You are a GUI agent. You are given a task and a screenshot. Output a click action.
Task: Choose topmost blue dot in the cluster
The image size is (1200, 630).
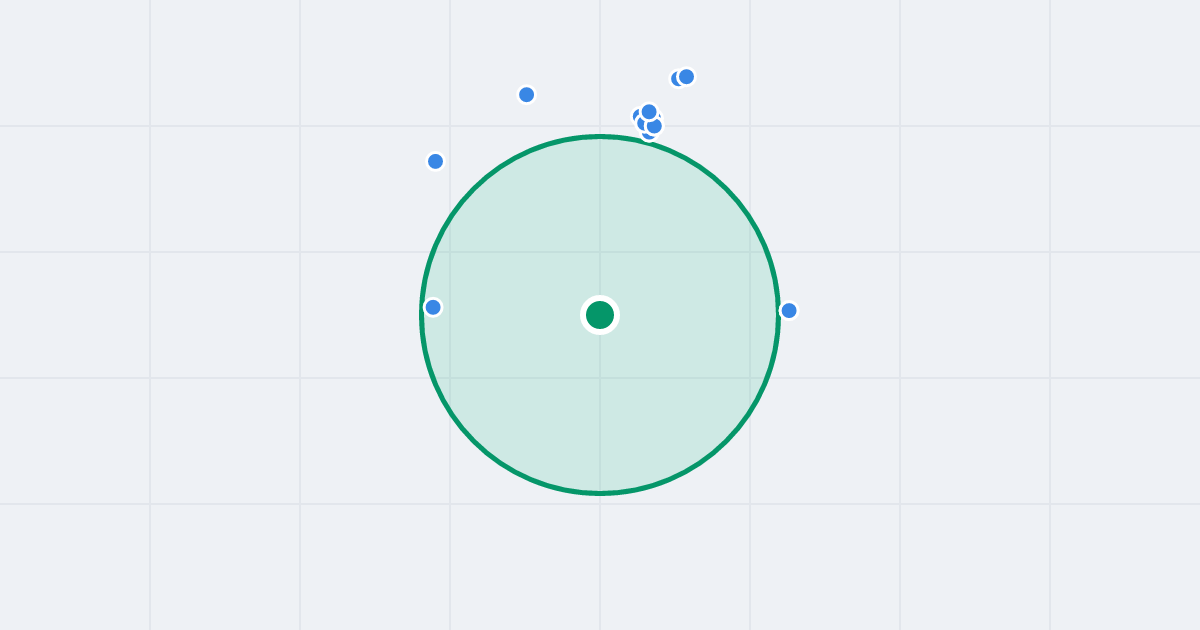[x=649, y=111]
